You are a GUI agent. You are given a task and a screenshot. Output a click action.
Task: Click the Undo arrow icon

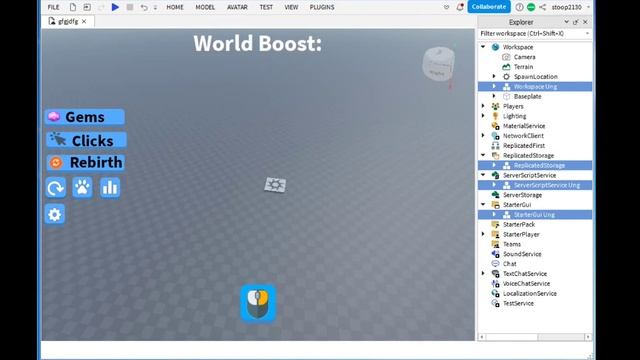click(x=144, y=7)
